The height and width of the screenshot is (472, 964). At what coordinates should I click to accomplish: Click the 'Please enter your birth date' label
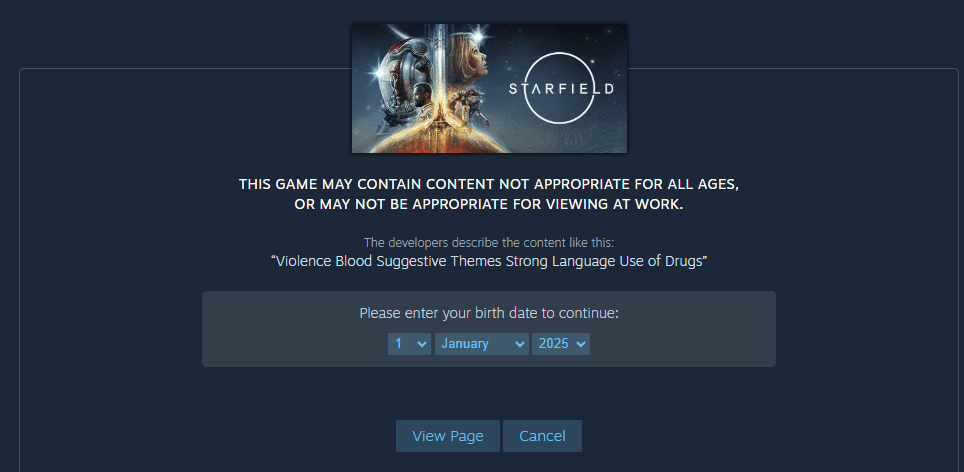pos(489,313)
